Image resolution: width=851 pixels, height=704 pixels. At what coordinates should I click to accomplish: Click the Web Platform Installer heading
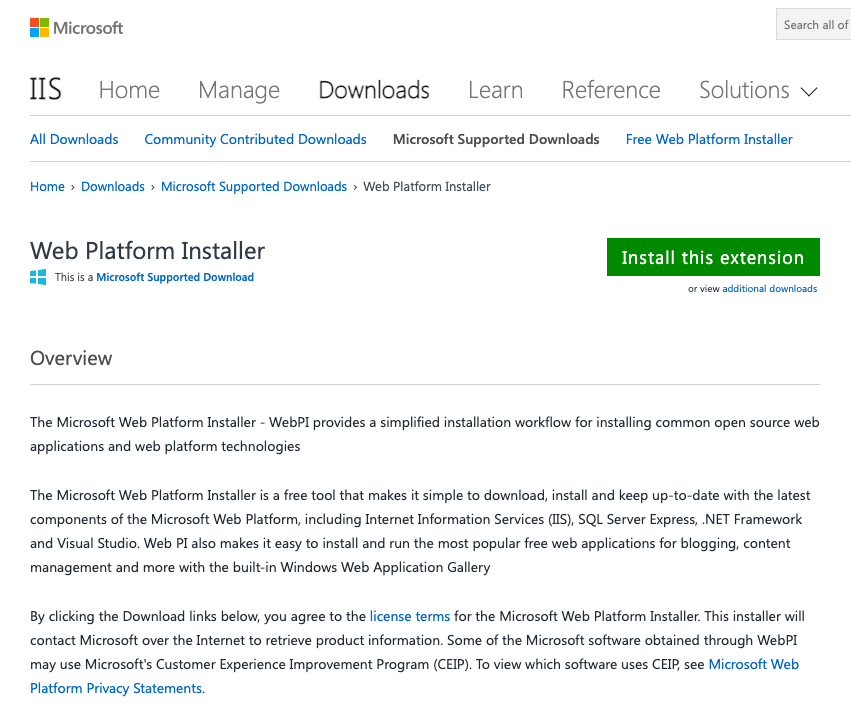coord(148,251)
